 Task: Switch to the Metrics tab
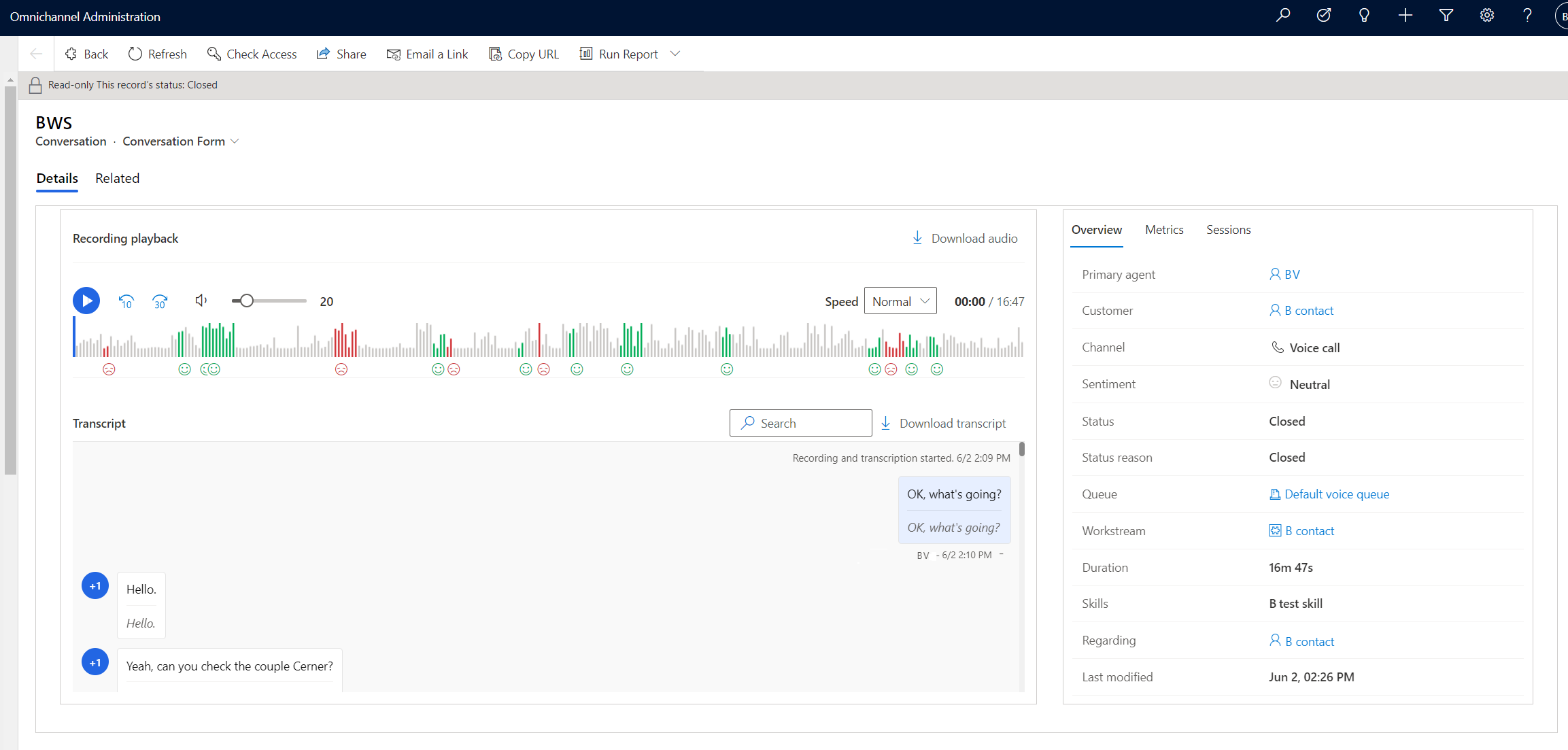tap(1164, 229)
